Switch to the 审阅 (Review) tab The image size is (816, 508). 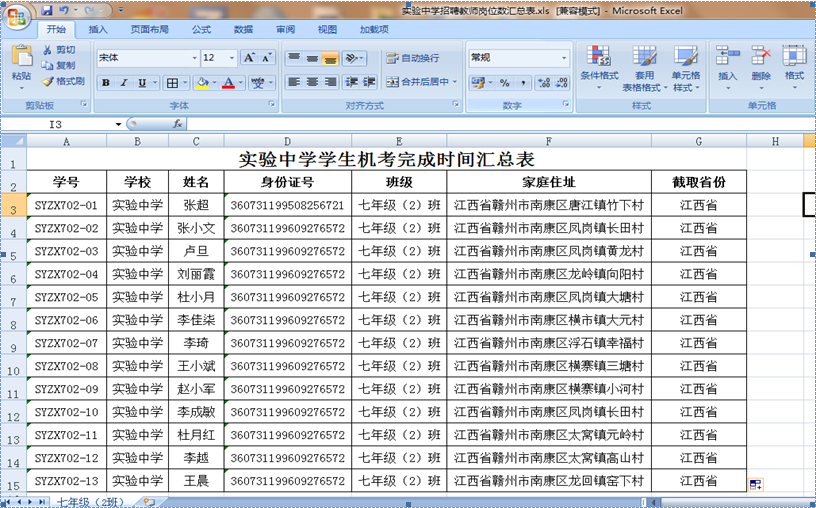pos(285,29)
